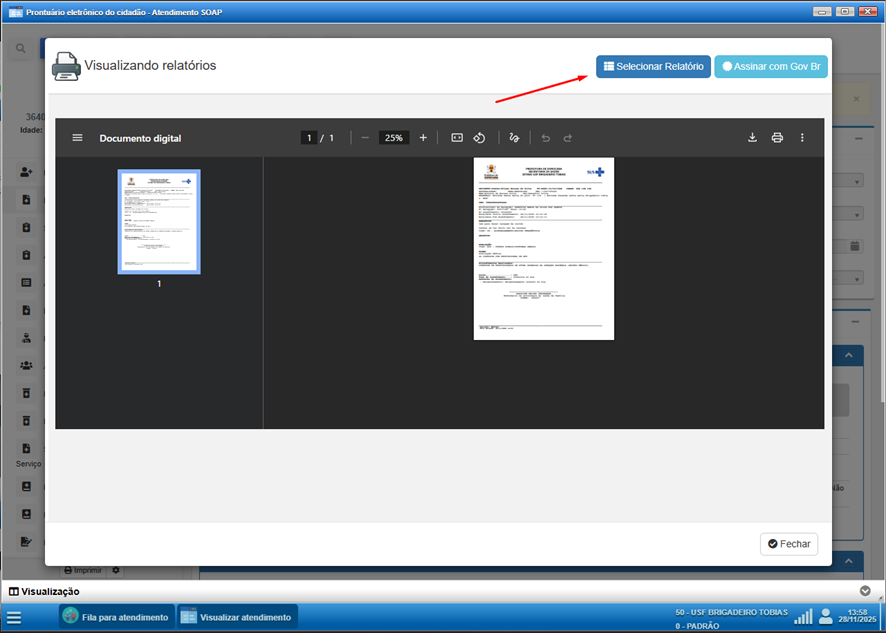Click the user profile icon in status bar
886x633 pixels.
(826, 616)
